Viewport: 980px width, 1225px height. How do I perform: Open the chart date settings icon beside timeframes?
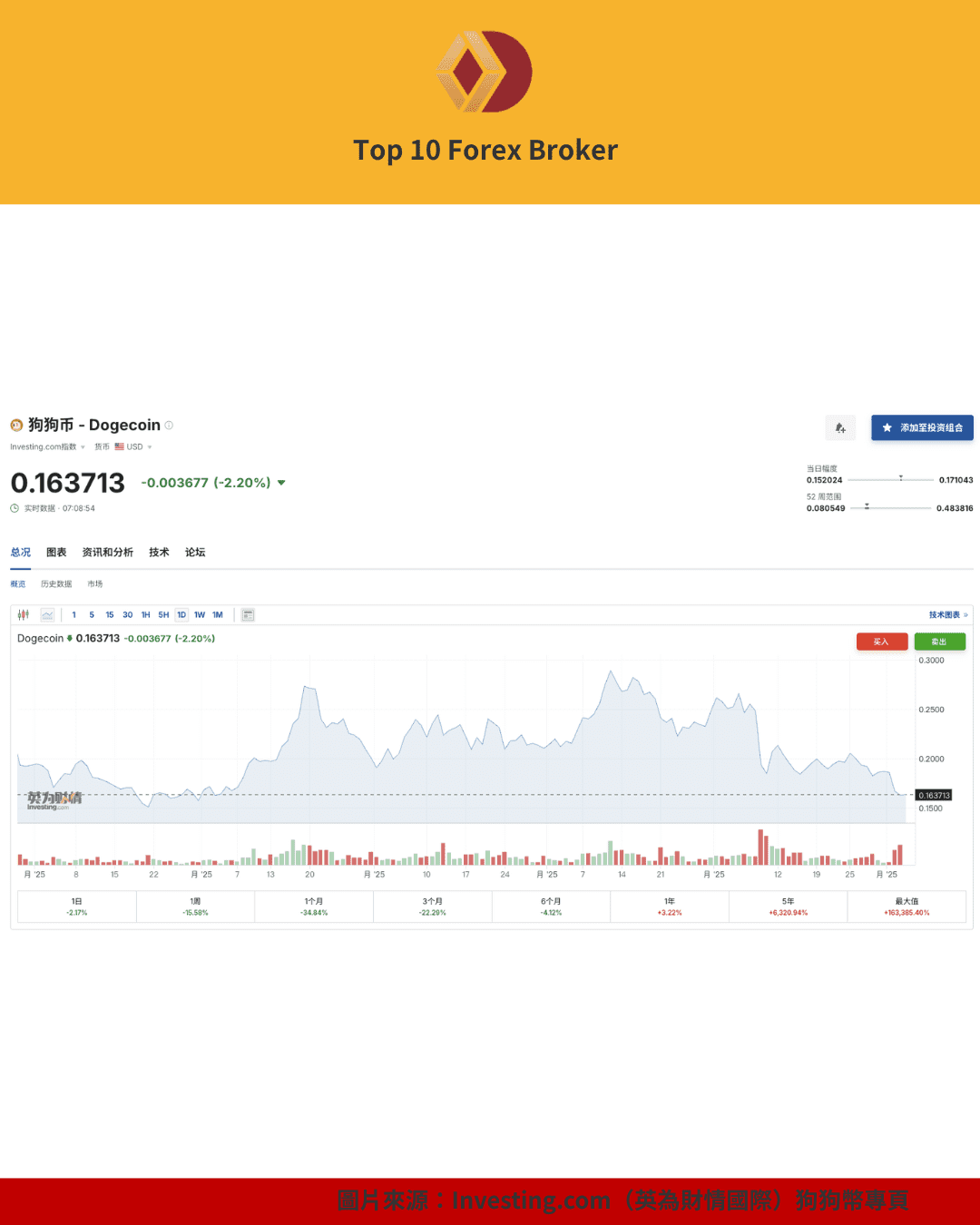pos(247,614)
